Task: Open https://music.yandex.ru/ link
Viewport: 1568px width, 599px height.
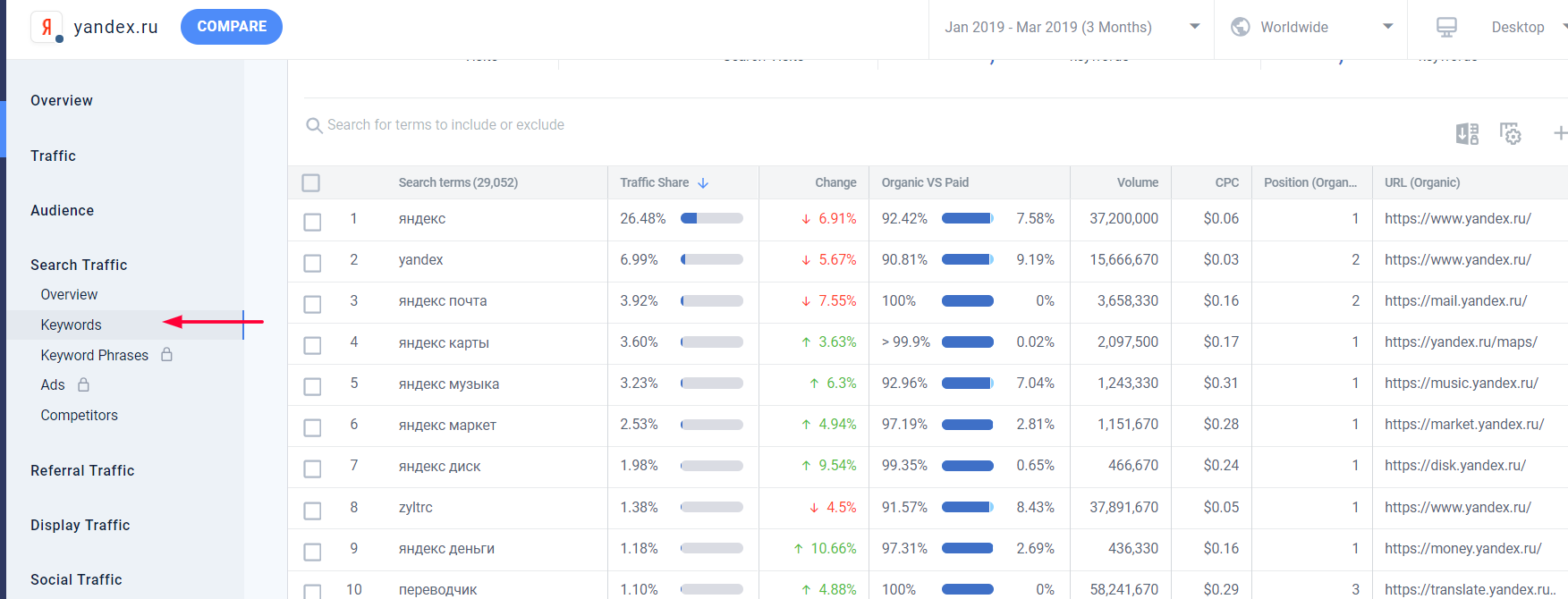Action: [x=1462, y=384]
